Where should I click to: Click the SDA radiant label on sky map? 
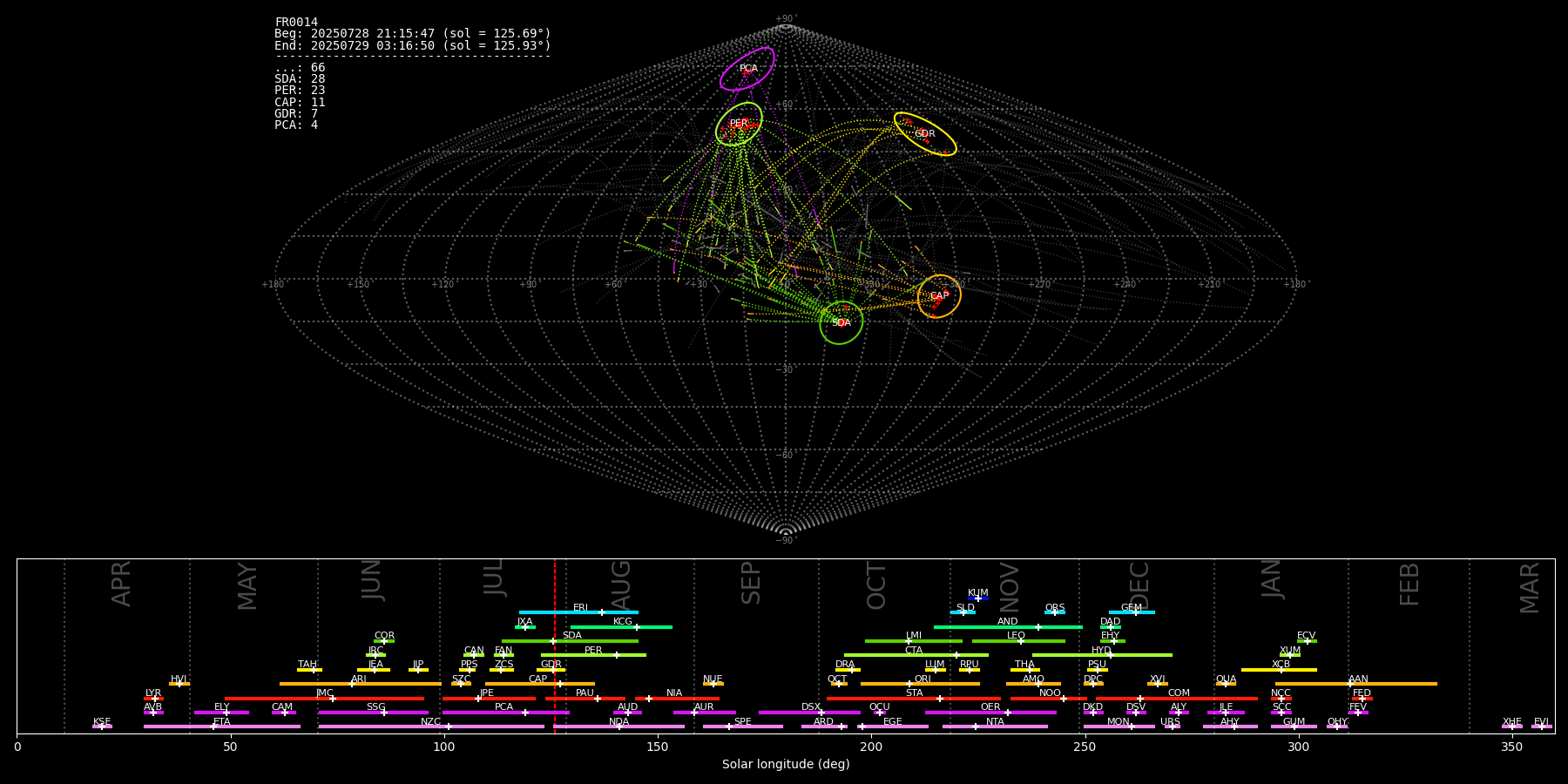841,323
